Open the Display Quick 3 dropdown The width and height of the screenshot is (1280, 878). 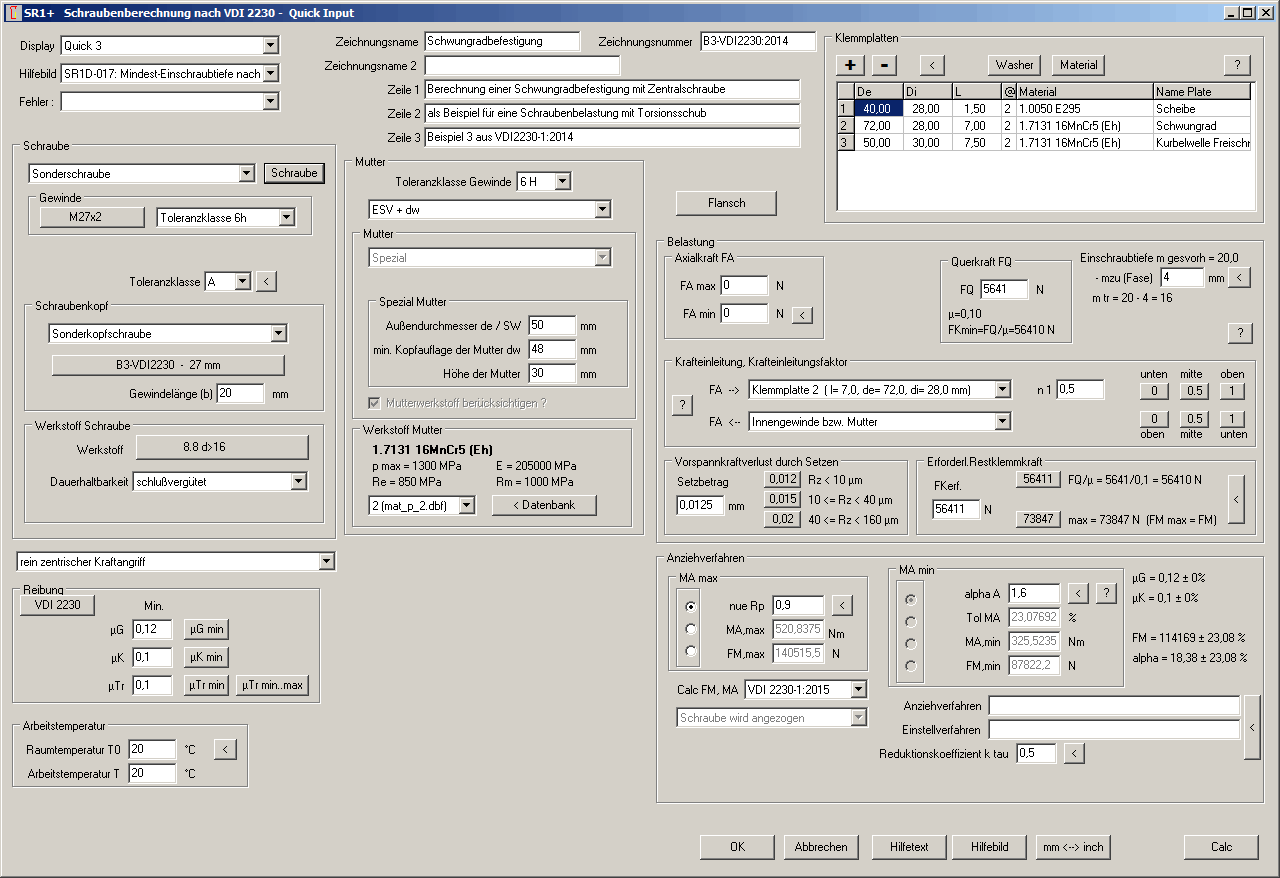point(270,46)
